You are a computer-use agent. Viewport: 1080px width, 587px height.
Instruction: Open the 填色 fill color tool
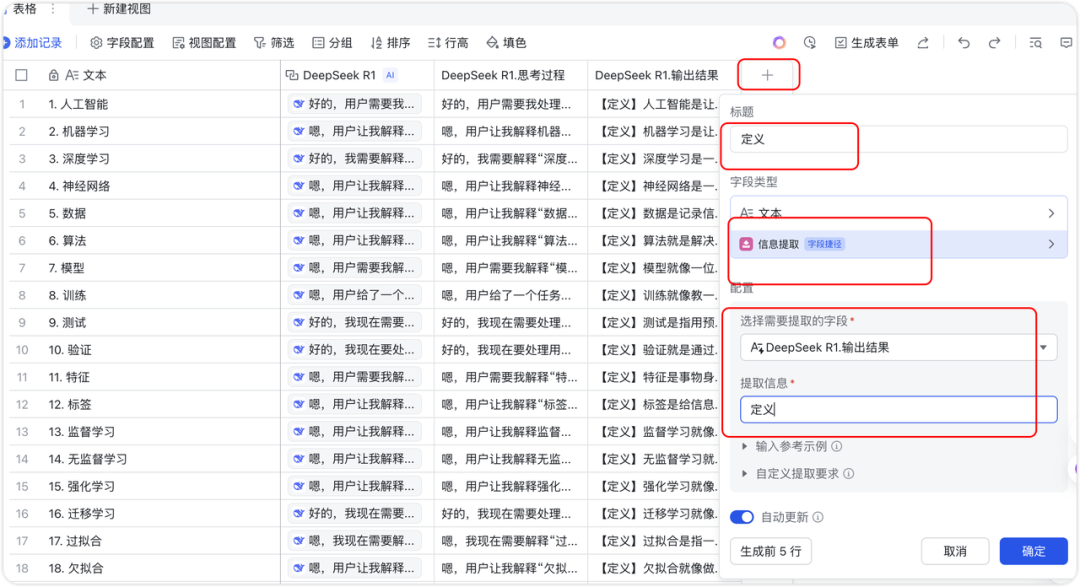pyautogui.click(x=506, y=43)
